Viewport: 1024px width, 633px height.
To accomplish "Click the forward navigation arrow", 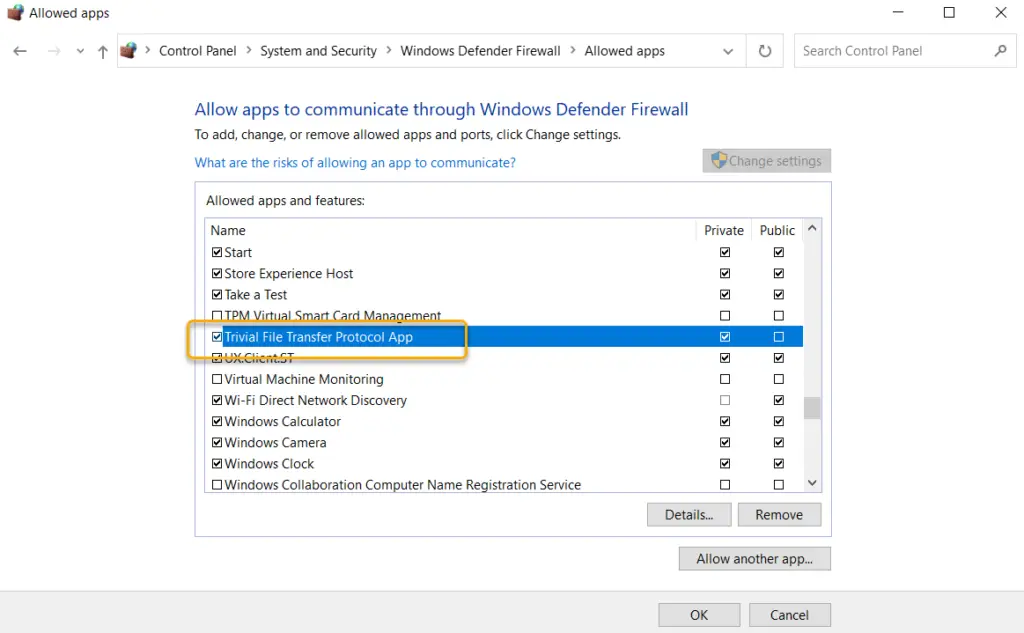I will coord(54,51).
